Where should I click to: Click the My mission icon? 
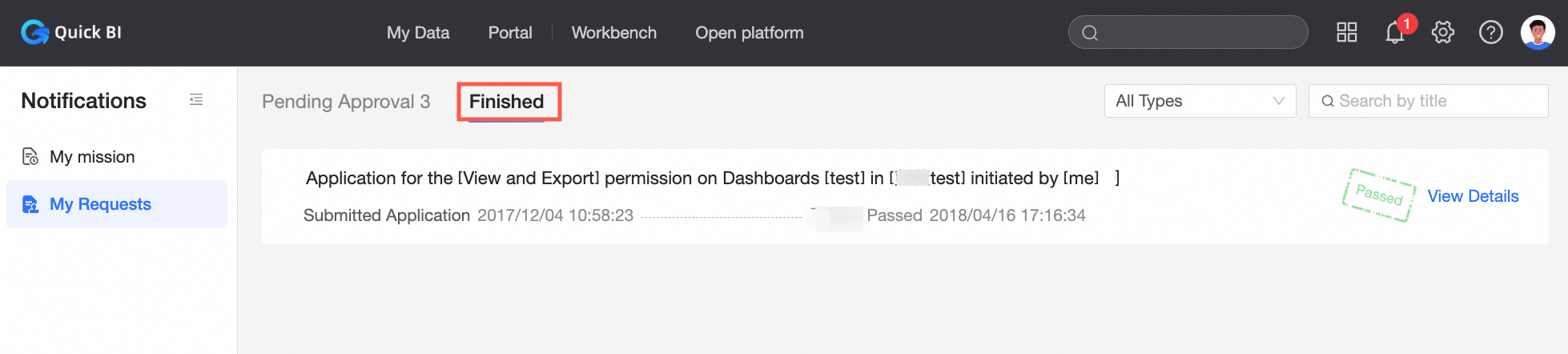(x=30, y=157)
